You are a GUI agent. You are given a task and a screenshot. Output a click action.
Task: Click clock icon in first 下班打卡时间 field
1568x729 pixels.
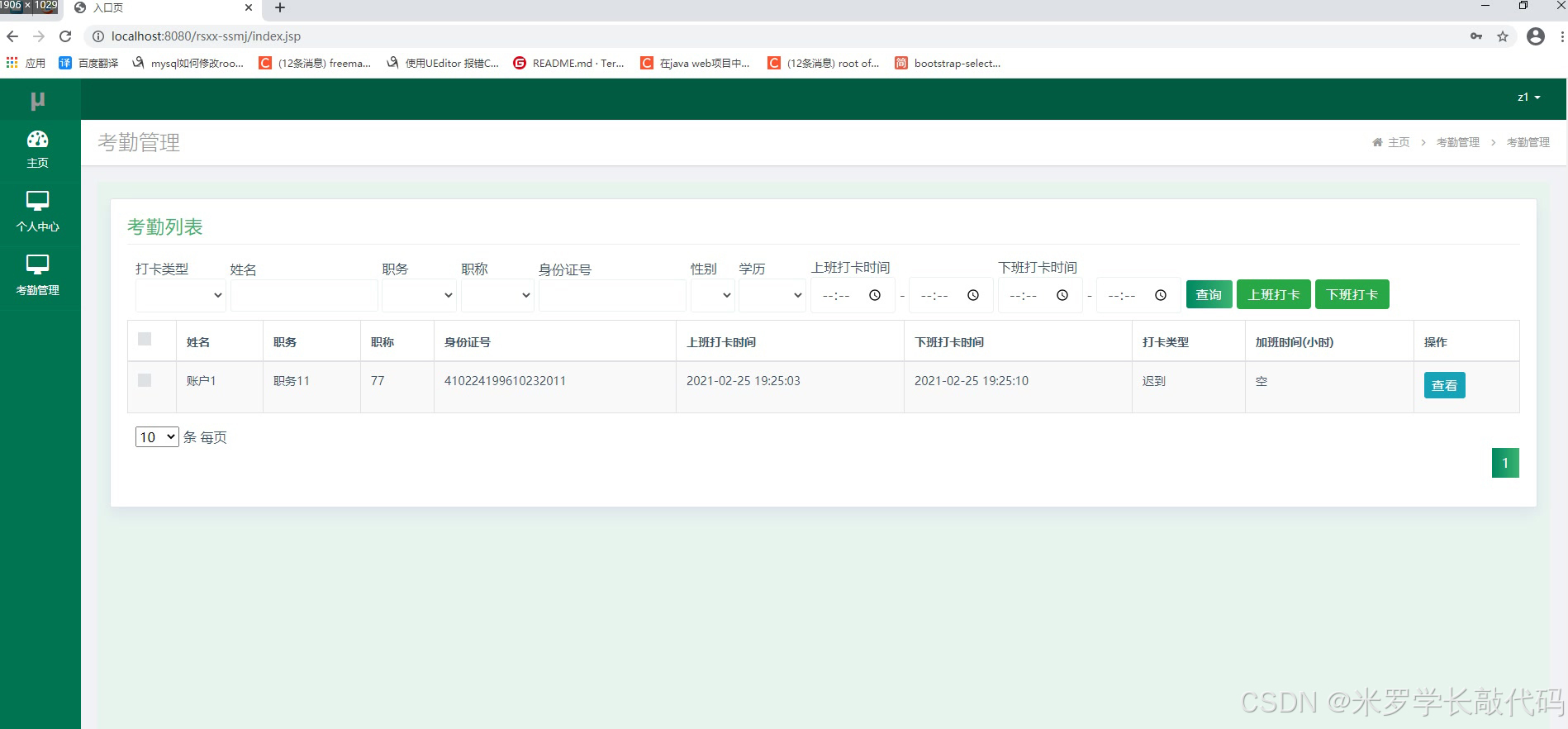[1062, 295]
